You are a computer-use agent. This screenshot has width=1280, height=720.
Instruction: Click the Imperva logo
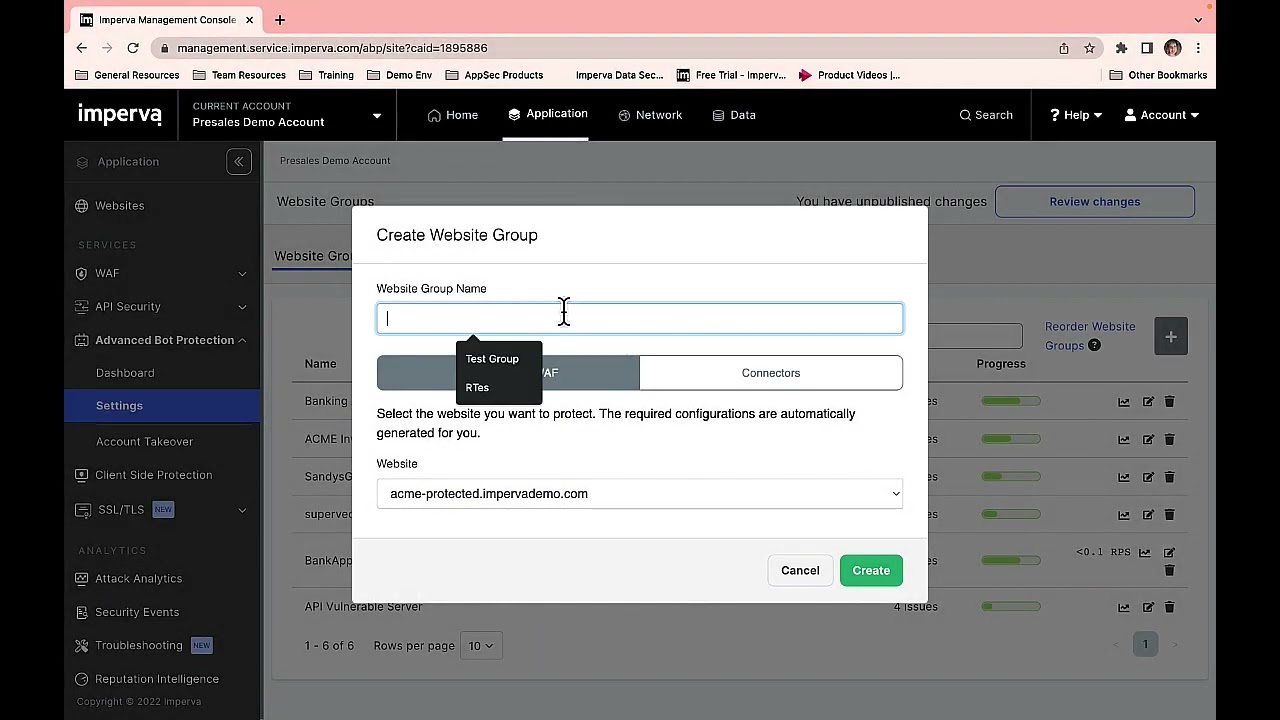[120, 114]
